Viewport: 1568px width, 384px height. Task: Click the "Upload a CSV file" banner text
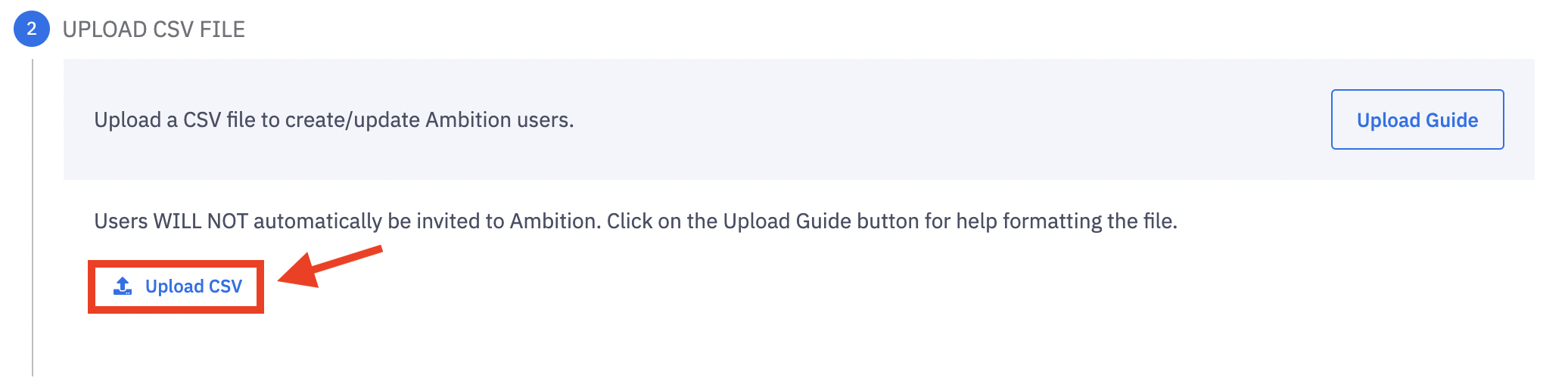175,120
